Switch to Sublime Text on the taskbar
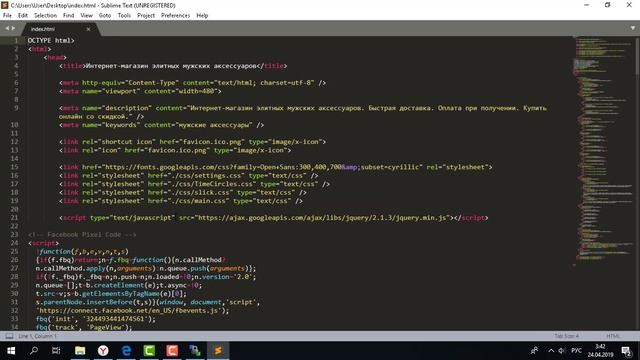This screenshot has height=360, width=640. coord(218,351)
